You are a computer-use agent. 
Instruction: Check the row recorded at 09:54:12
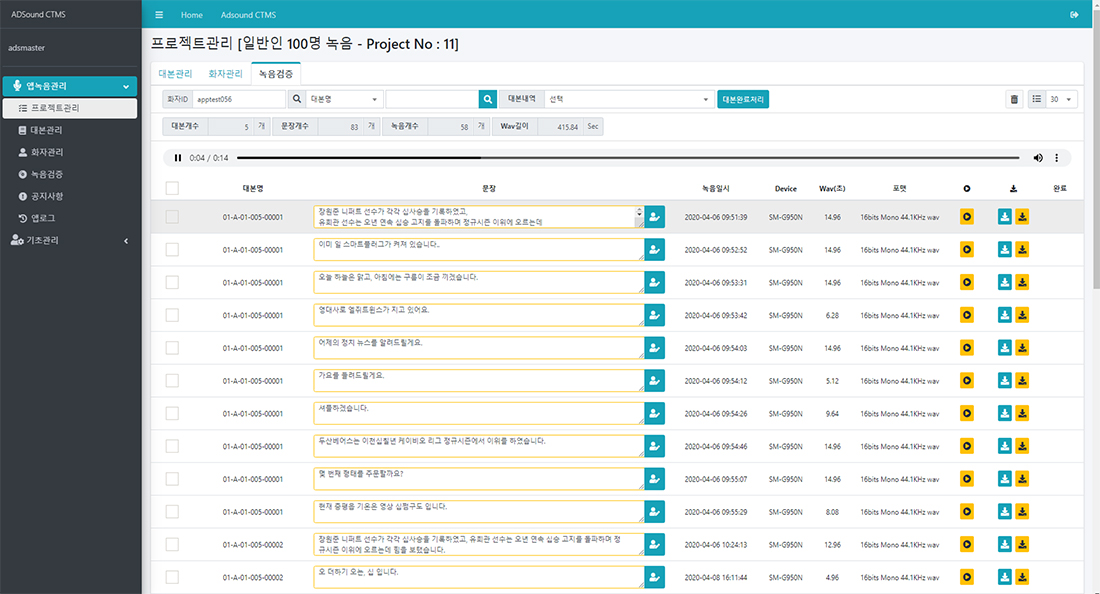(x=172, y=381)
